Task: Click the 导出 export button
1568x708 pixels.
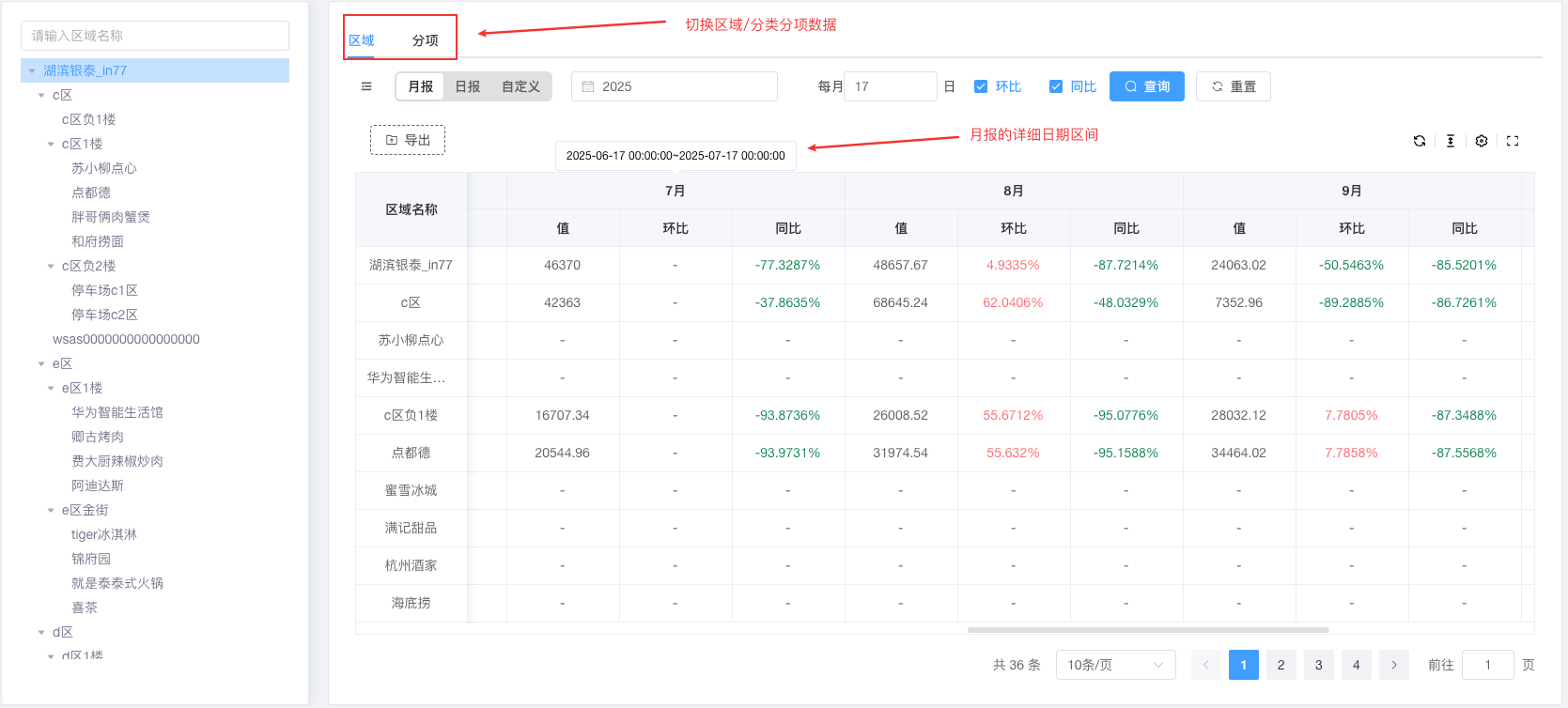Action: coord(408,140)
